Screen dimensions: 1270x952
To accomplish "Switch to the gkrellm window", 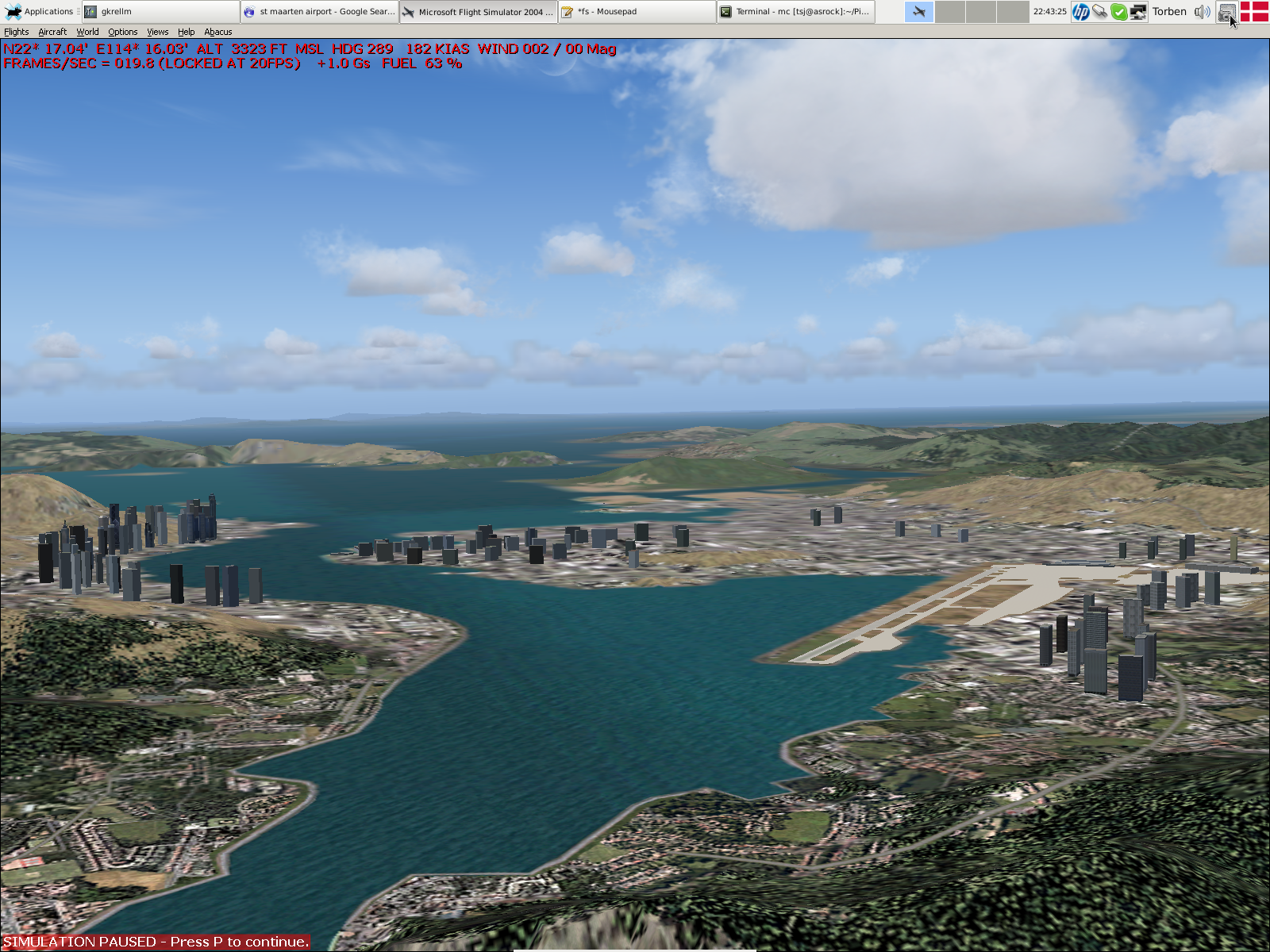I will [x=160, y=12].
